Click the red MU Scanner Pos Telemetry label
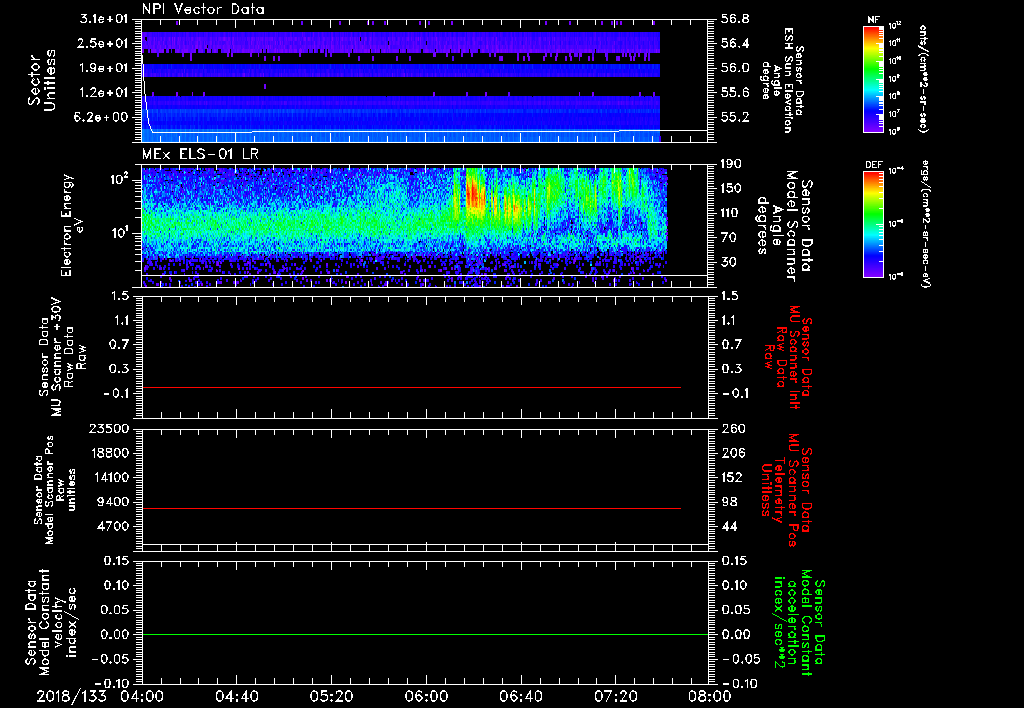The height and width of the screenshot is (708, 1024). 786,490
